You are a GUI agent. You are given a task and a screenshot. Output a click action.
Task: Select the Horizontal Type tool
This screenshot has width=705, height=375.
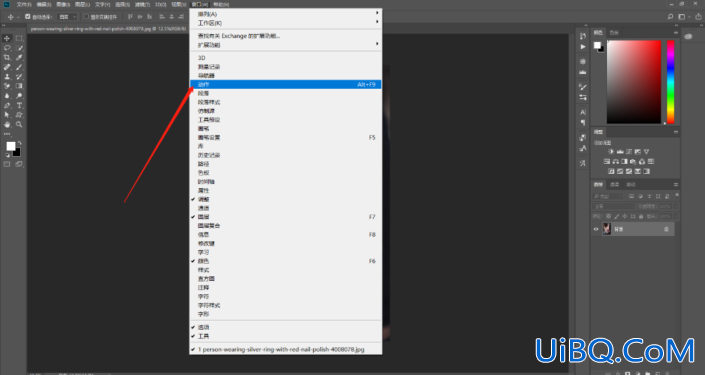coord(19,106)
